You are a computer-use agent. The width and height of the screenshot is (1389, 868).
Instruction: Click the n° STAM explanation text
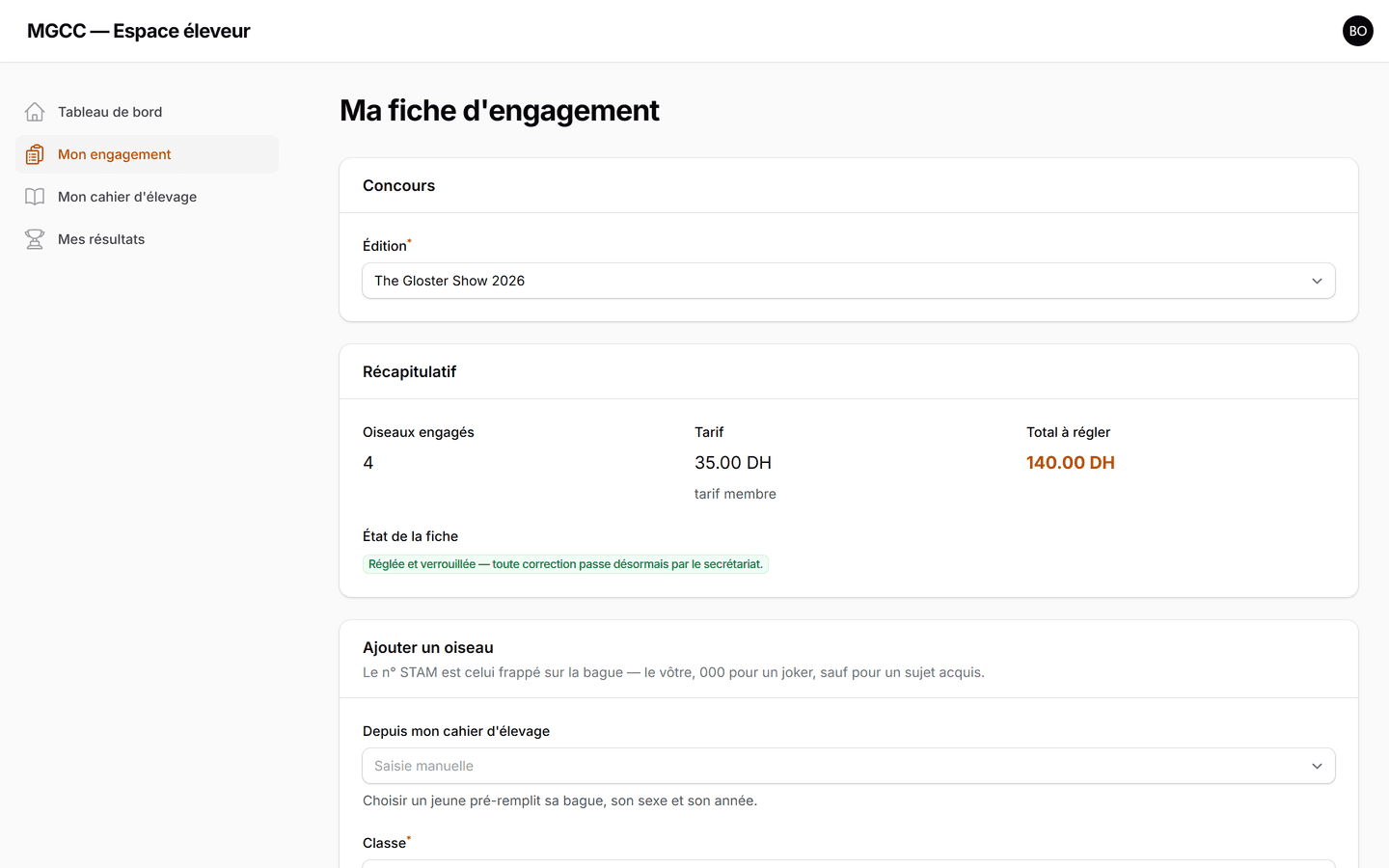[x=673, y=672]
